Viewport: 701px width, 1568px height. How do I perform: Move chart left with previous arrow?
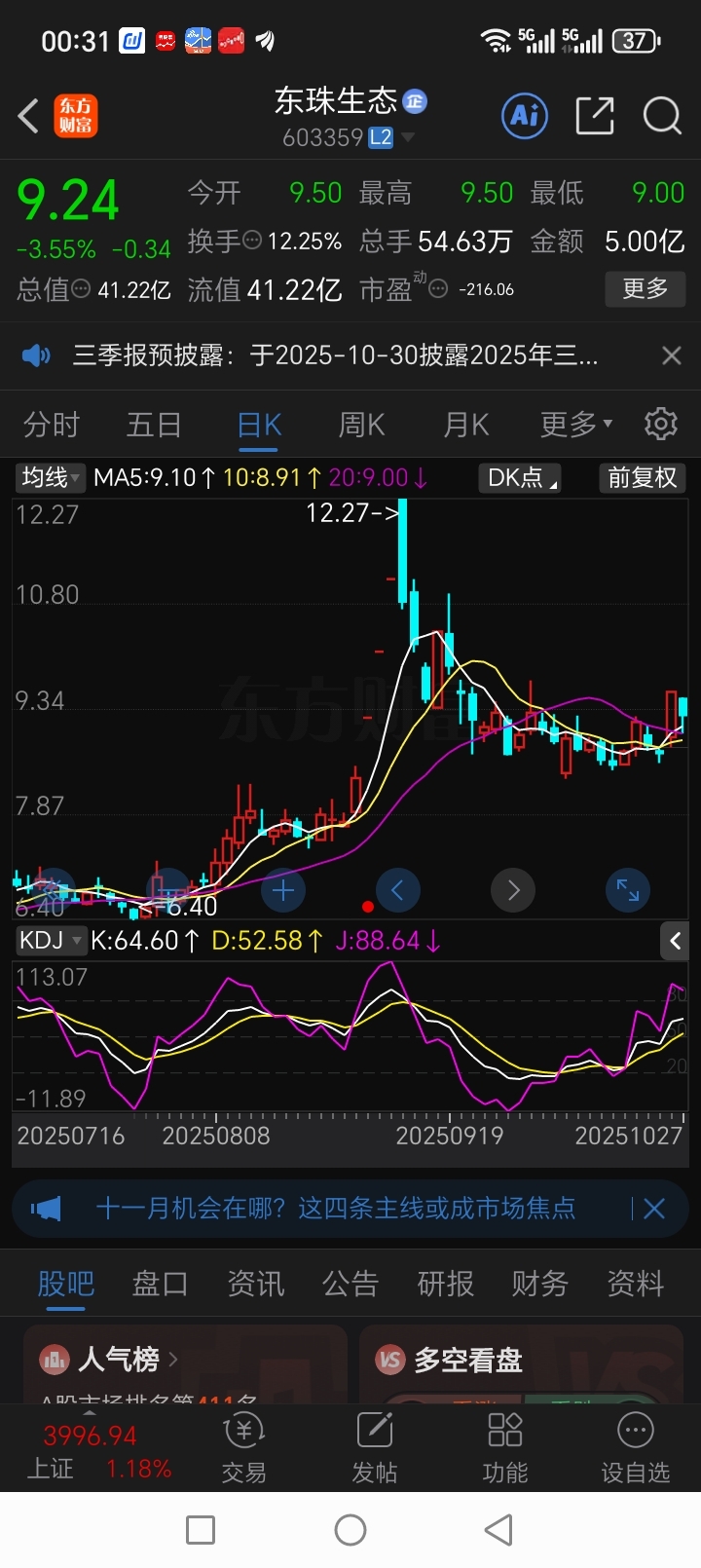[397, 890]
